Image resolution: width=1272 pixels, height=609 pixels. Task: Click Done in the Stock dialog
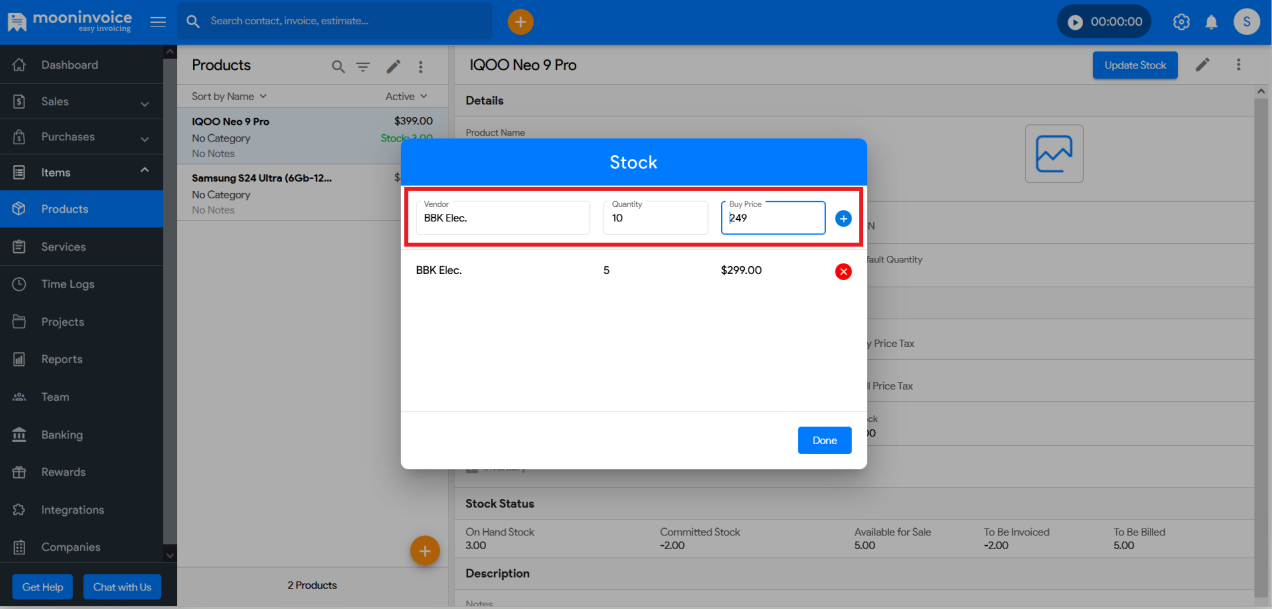coord(825,440)
